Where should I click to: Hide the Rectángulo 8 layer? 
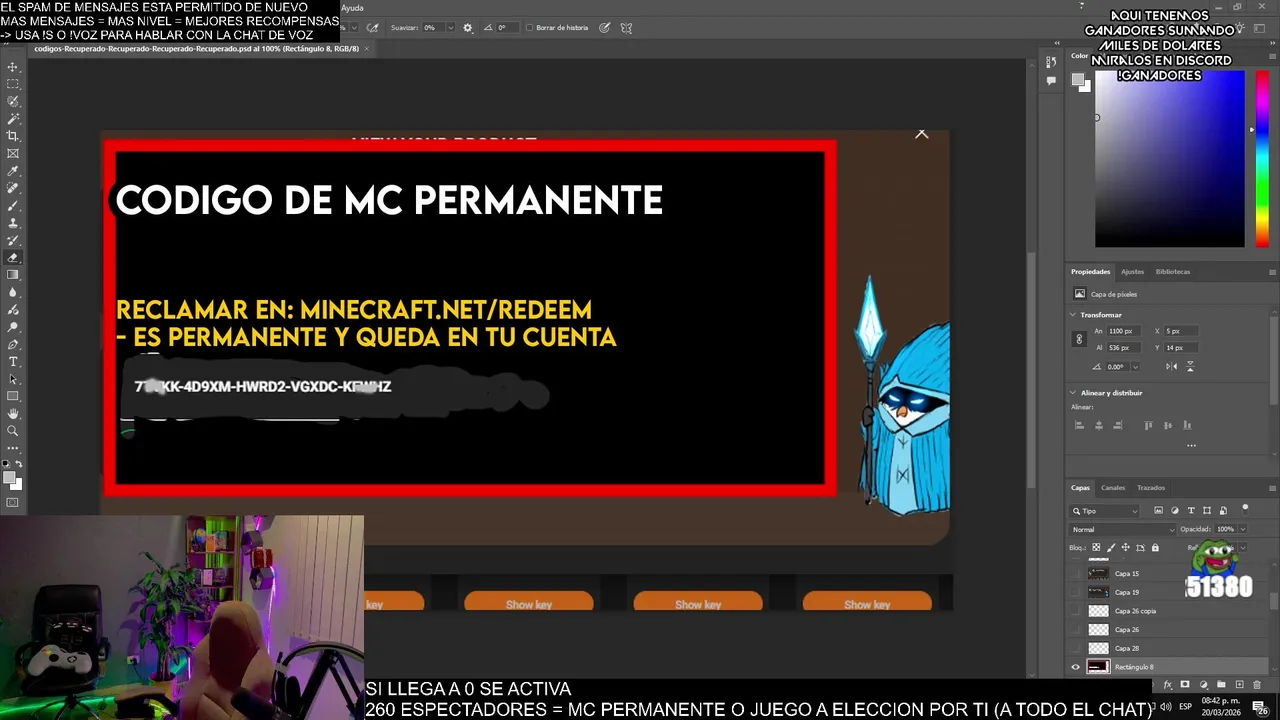point(1076,667)
